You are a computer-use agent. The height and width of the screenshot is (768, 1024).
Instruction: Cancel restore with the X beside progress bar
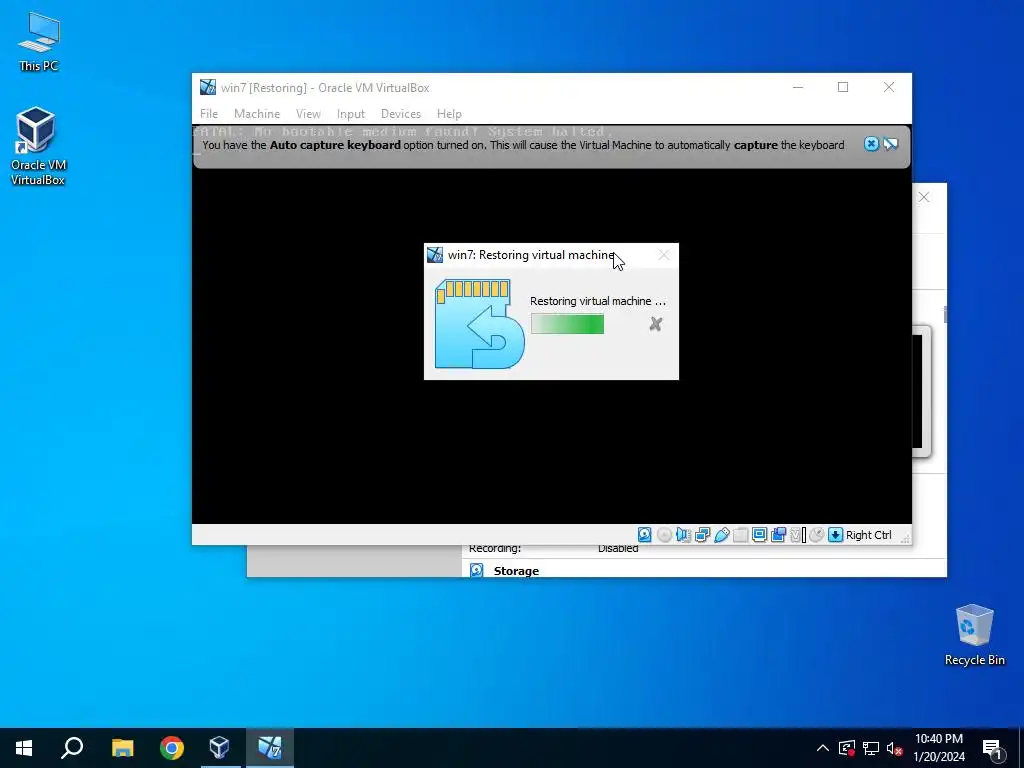pyautogui.click(x=656, y=324)
